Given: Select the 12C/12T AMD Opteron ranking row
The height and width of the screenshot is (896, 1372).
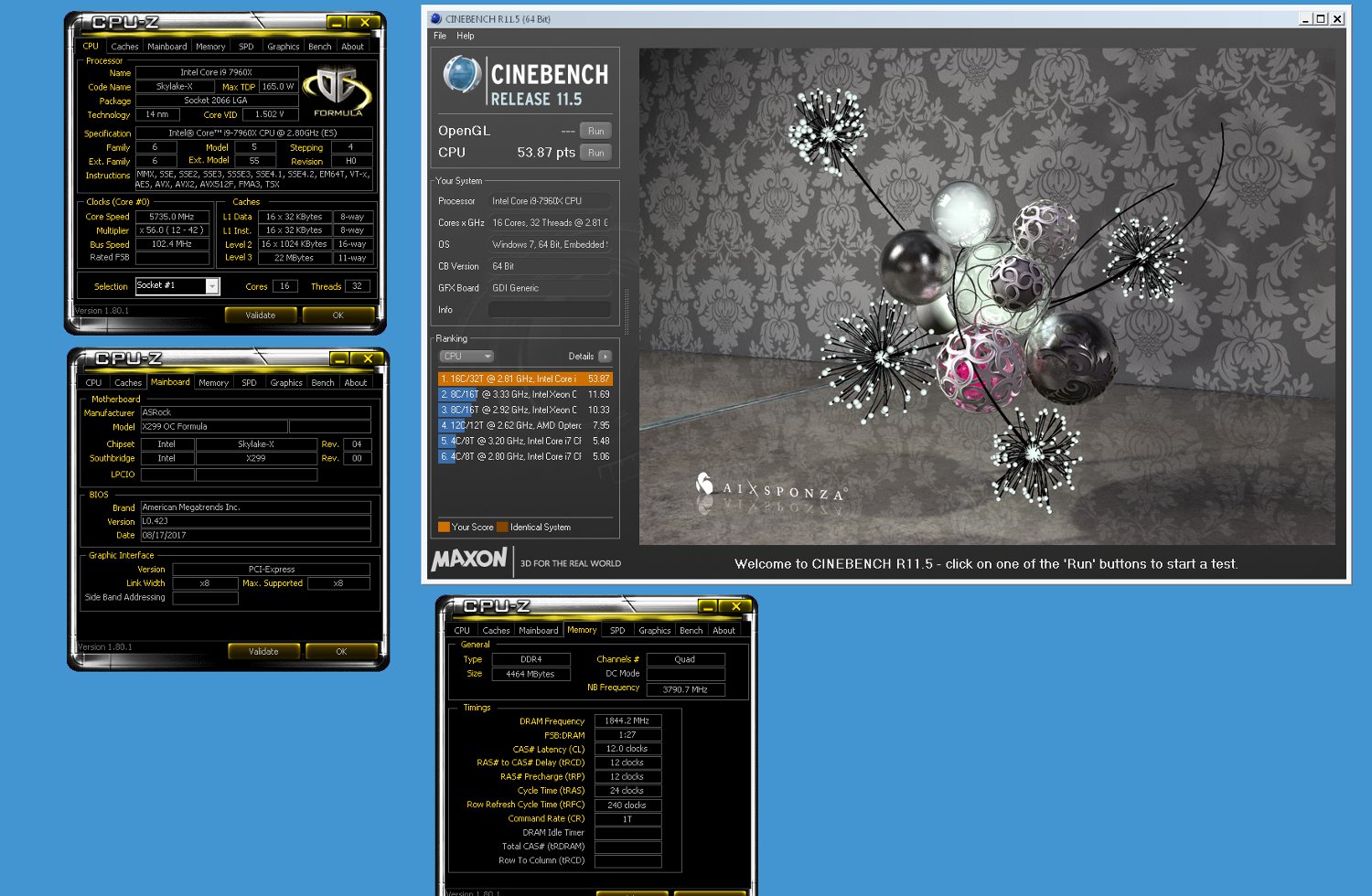Looking at the screenshot, I should click(525, 425).
